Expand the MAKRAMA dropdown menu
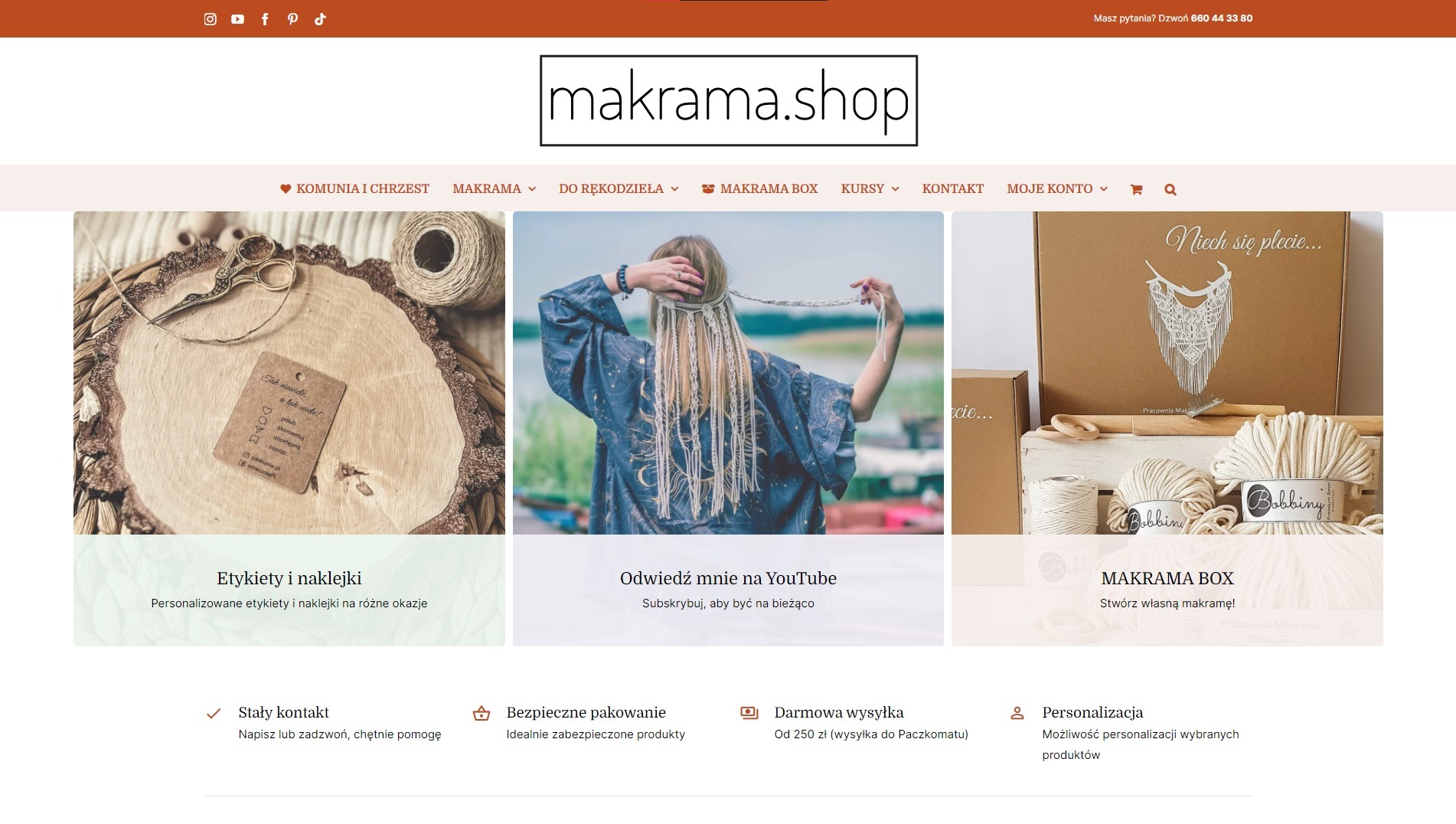The image size is (1456, 824). pos(494,188)
